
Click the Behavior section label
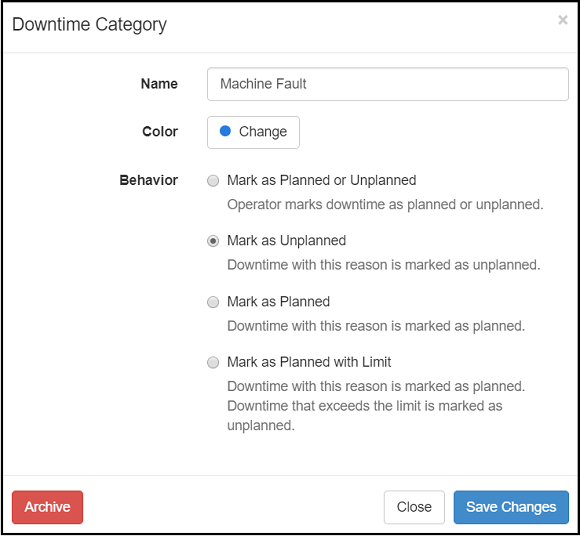148,180
